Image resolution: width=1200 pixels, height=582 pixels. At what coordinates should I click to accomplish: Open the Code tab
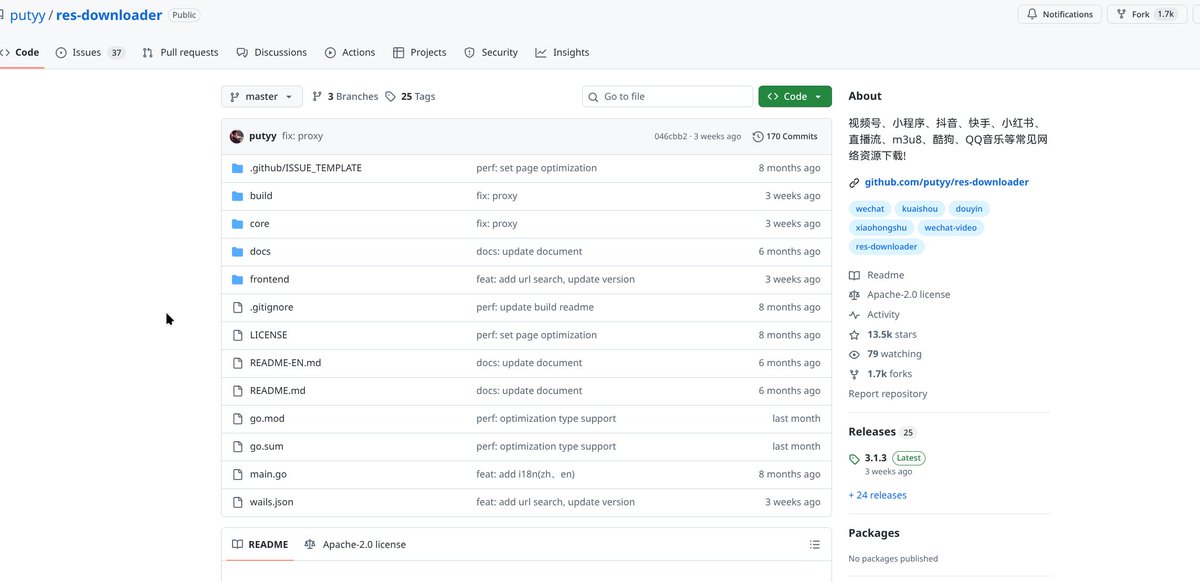point(21,52)
